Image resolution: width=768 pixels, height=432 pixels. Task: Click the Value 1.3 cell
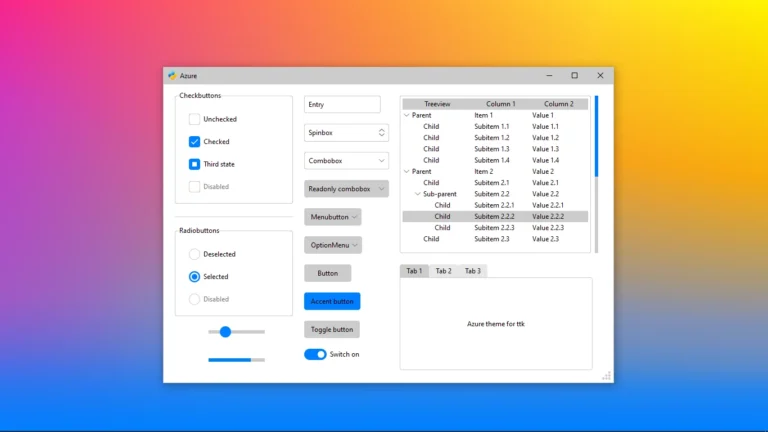(x=545, y=149)
